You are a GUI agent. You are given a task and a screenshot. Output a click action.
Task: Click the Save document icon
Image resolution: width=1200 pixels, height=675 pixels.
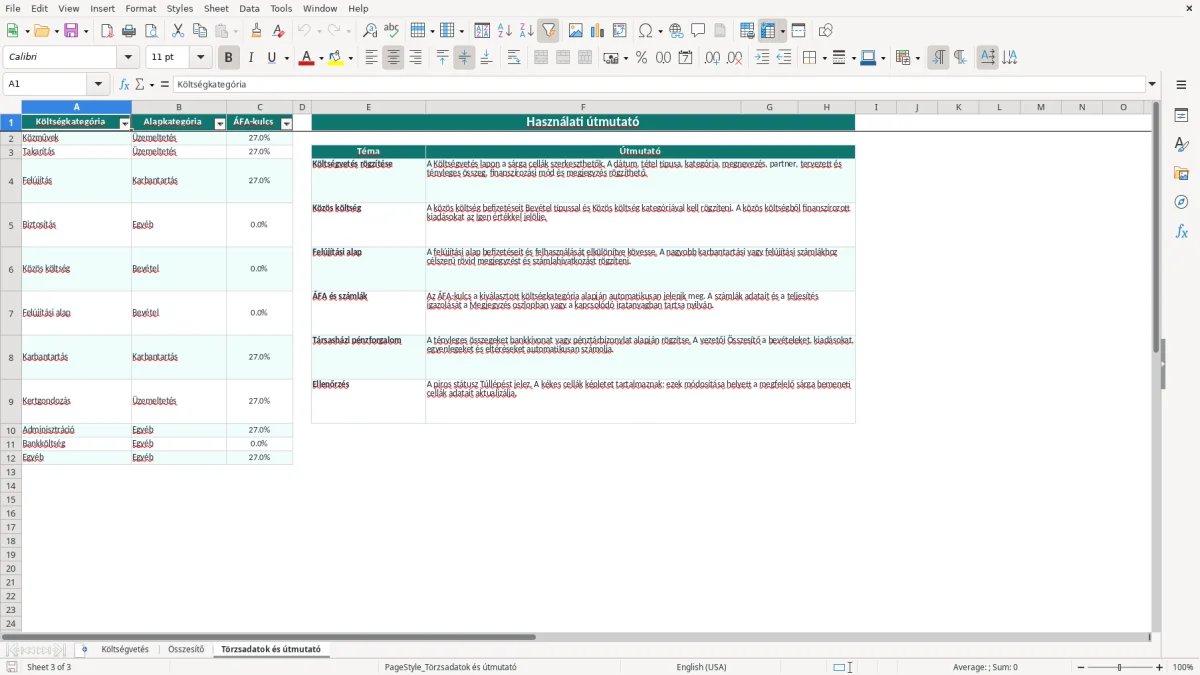coord(71,31)
